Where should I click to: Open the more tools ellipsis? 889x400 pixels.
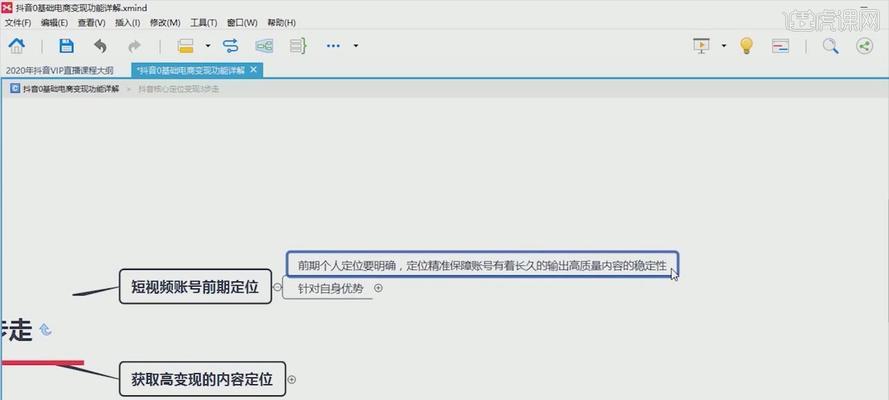333,46
